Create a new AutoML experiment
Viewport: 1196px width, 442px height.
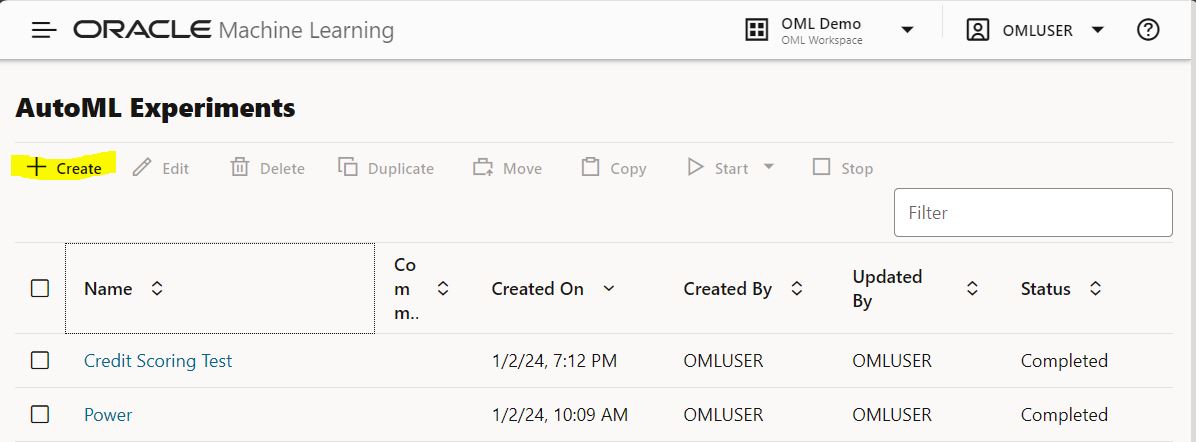[65, 168]
